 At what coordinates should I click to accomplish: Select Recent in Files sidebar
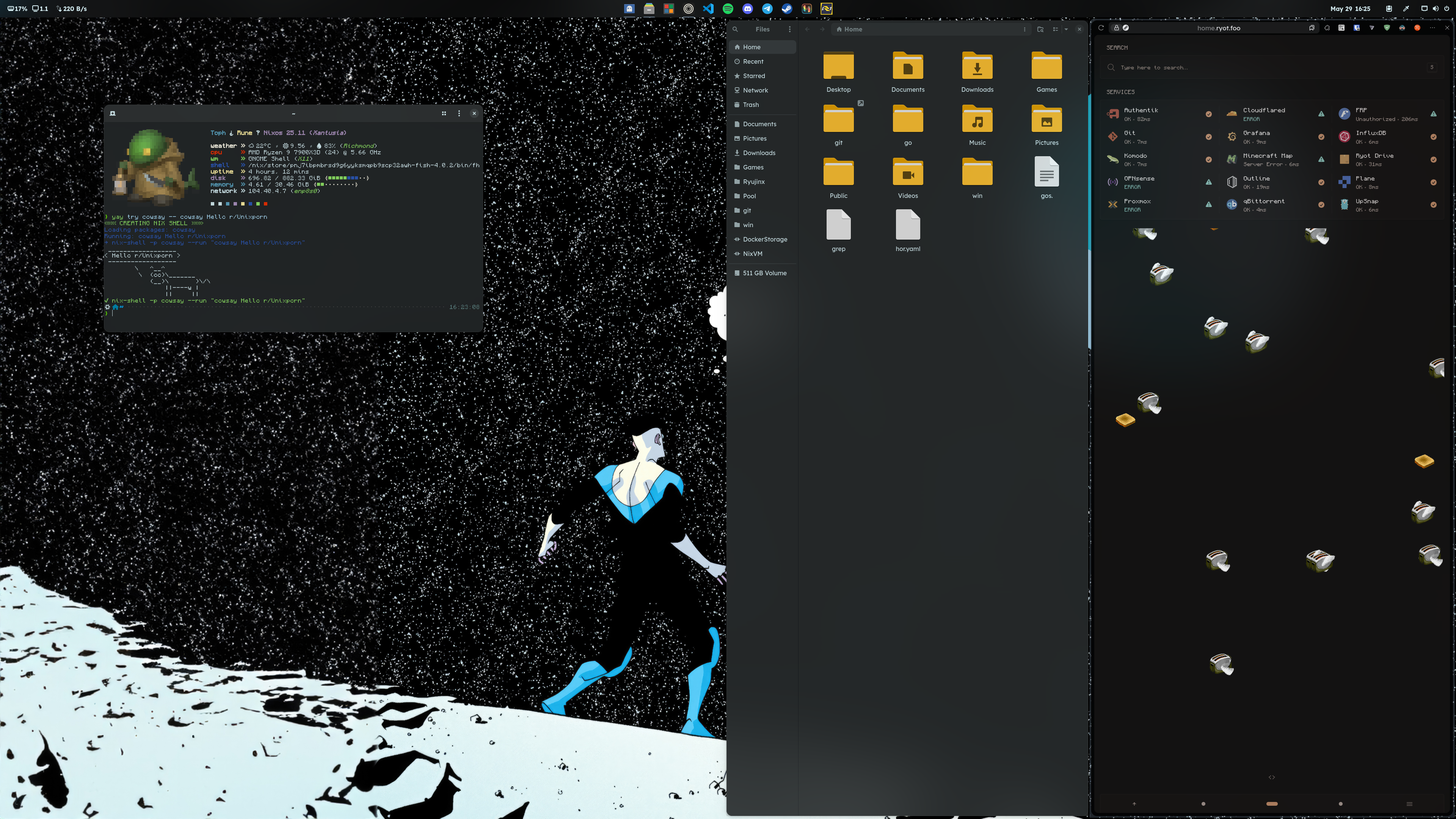click(x=763, y=61)
